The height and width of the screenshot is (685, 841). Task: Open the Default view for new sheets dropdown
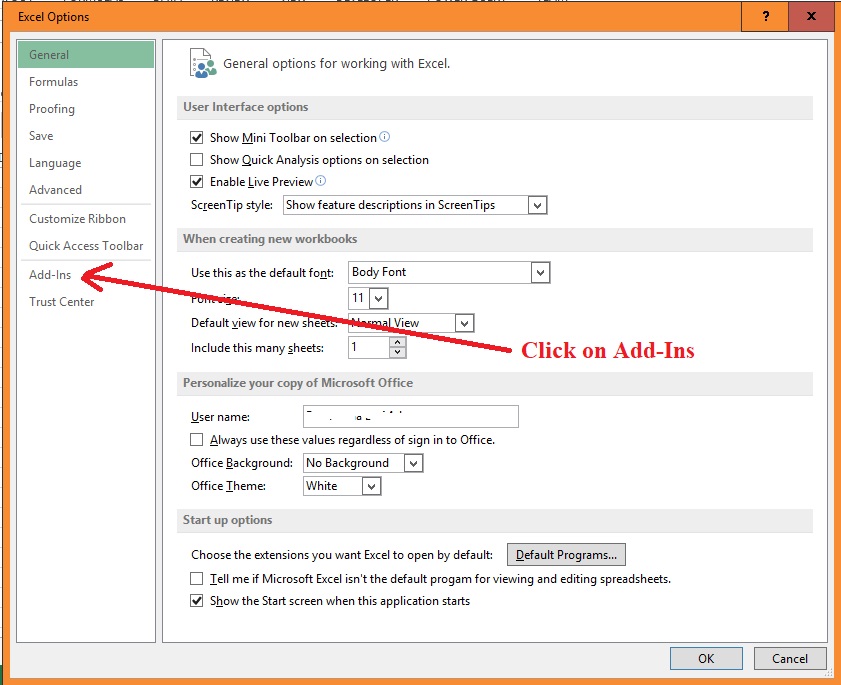[x=462, y=323]
